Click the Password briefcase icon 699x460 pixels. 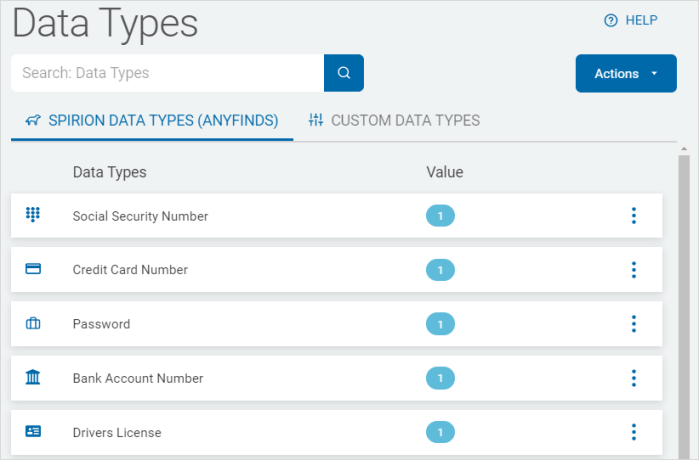point(33,323)
